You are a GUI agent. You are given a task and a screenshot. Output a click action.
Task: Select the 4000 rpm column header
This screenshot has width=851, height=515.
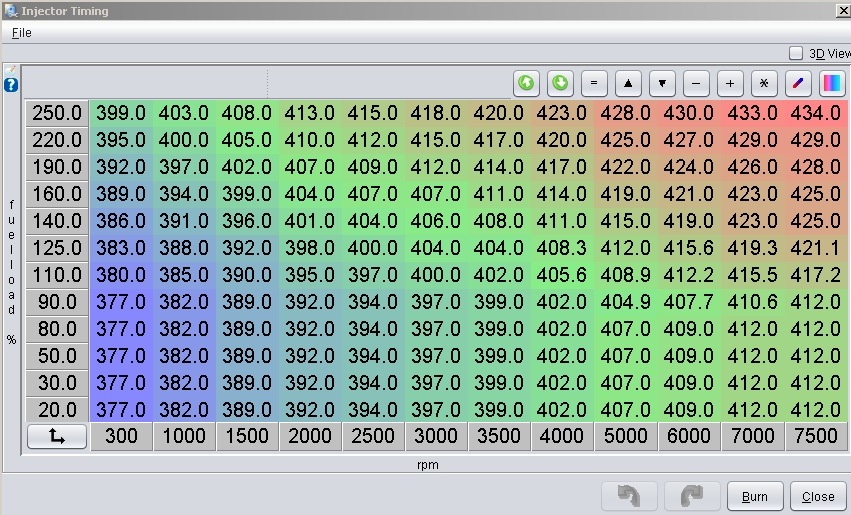point(562,436)
